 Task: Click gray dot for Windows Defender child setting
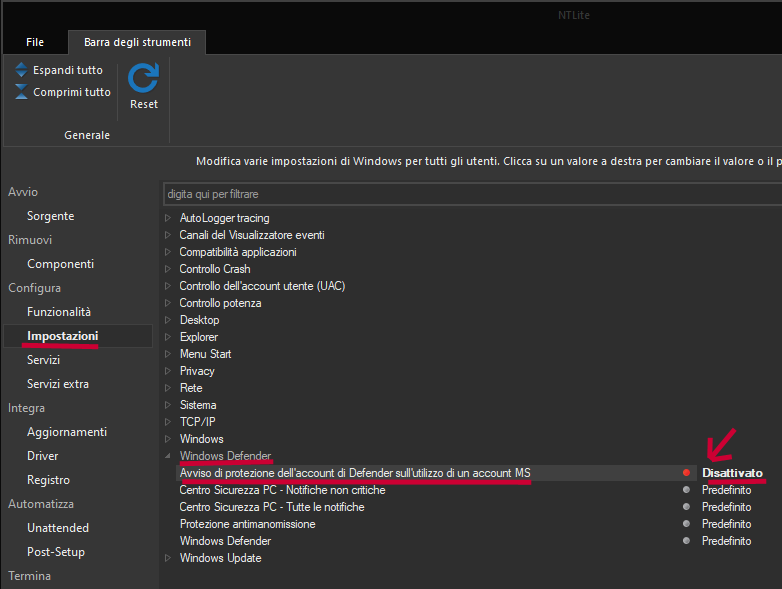(x=687, y=541)
